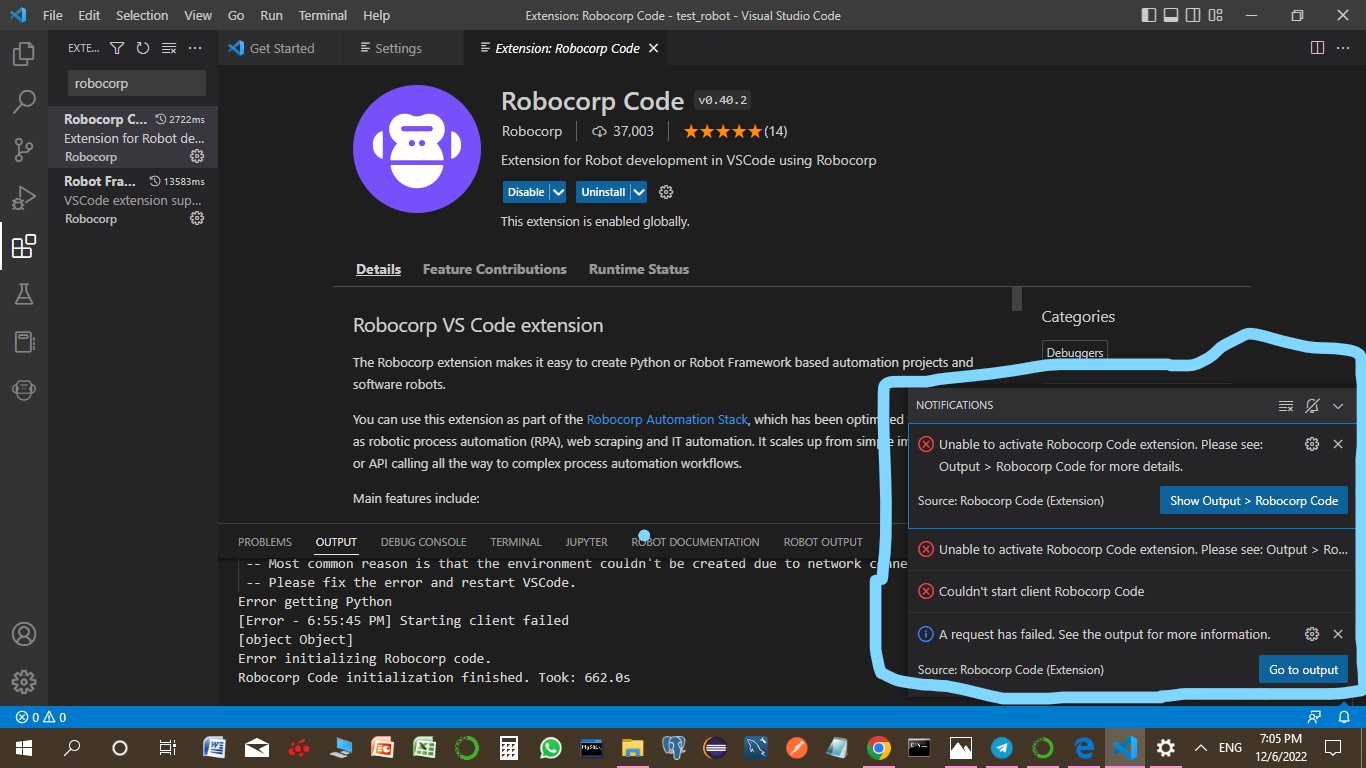Click Show Output > Robocorp Code button

pyautogui.click(x=1254, y=501)
